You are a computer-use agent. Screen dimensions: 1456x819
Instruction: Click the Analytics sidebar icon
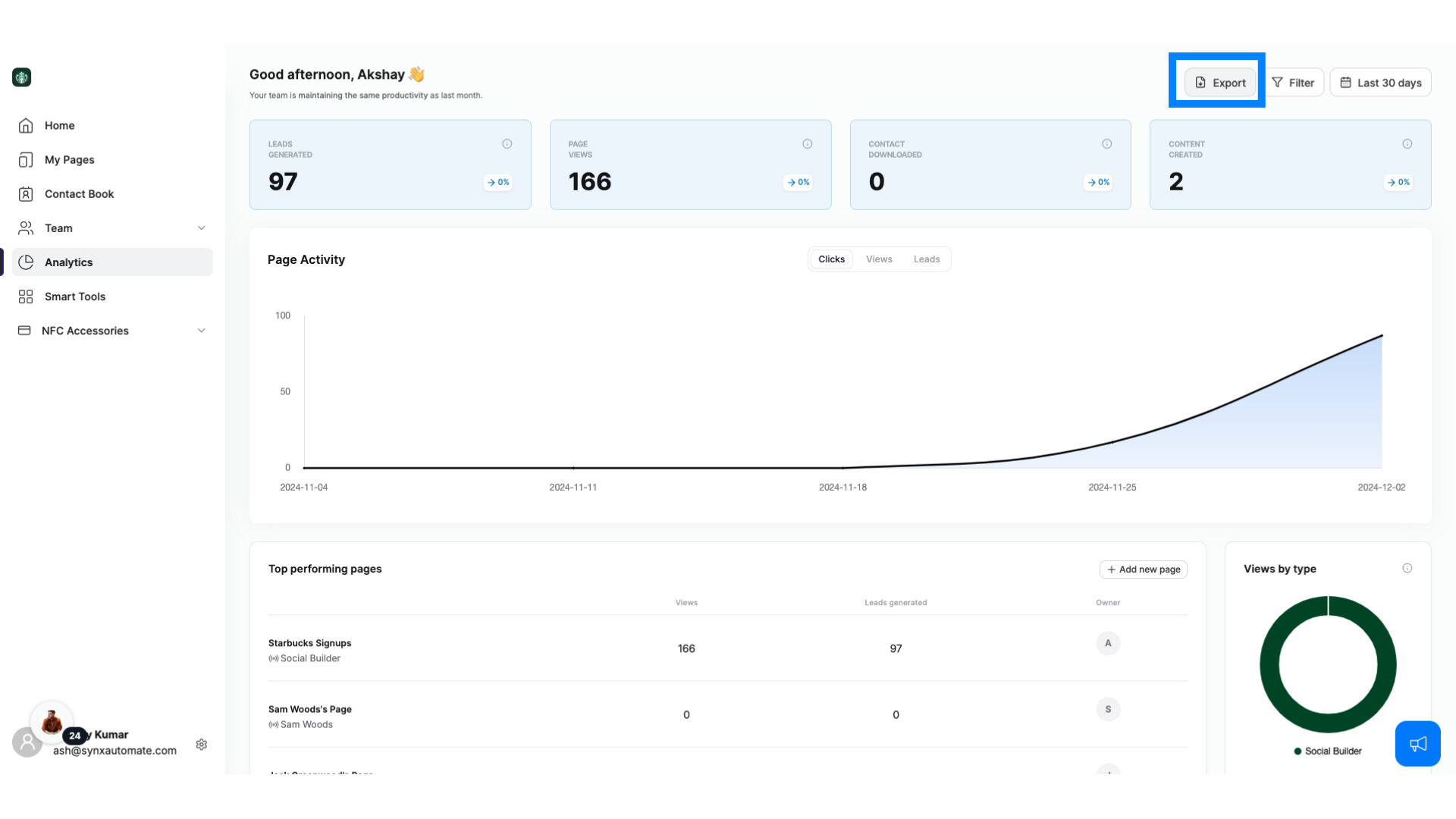26,262
